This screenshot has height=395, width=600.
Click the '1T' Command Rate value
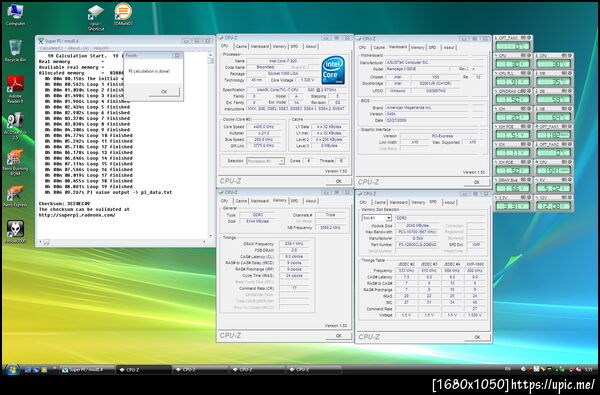coord(294,288)
